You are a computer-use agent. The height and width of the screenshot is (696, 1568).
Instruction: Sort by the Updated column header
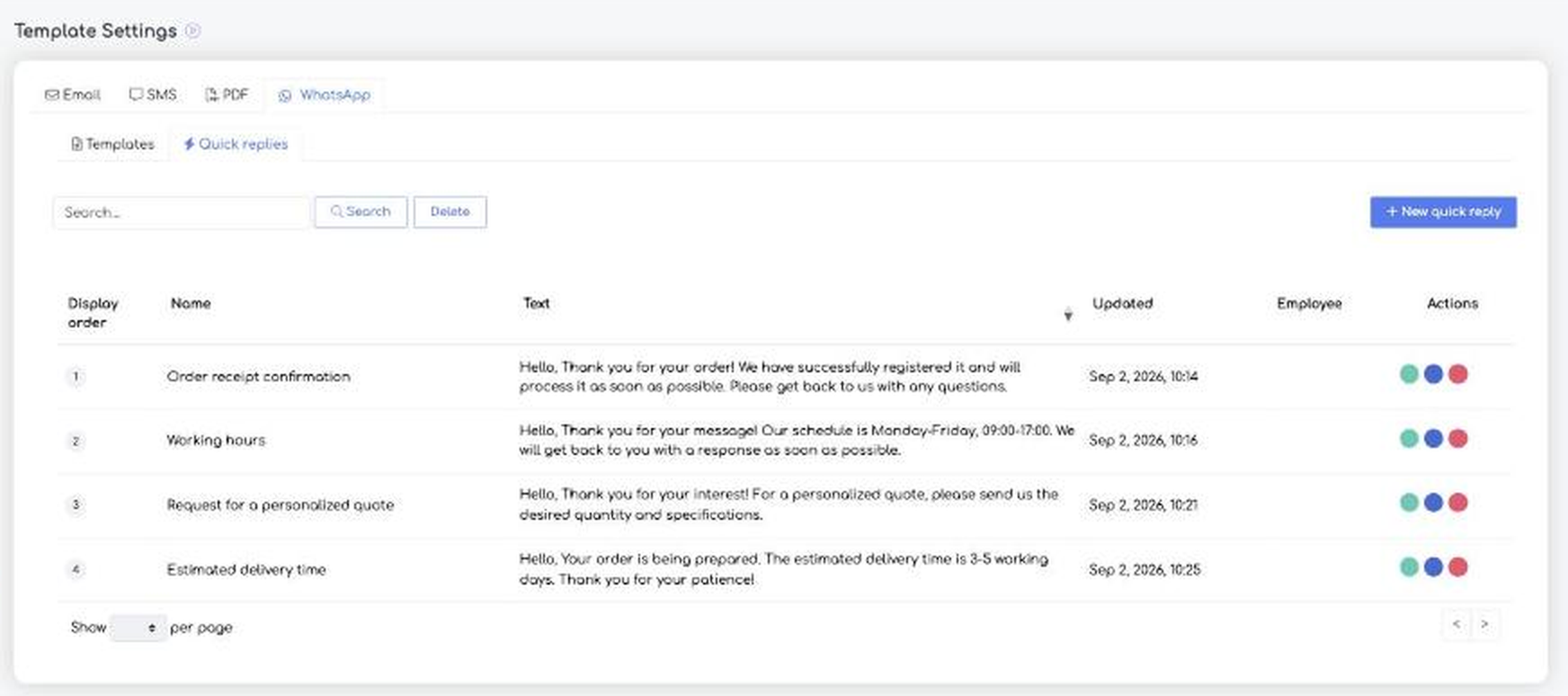1122,304
